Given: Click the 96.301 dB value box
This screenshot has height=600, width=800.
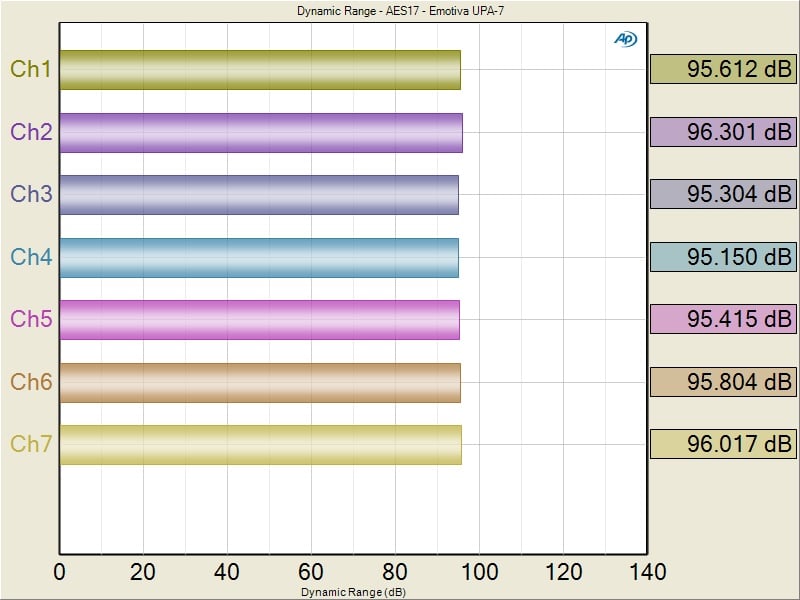Looking at the screenshot, I should (723, 132).
